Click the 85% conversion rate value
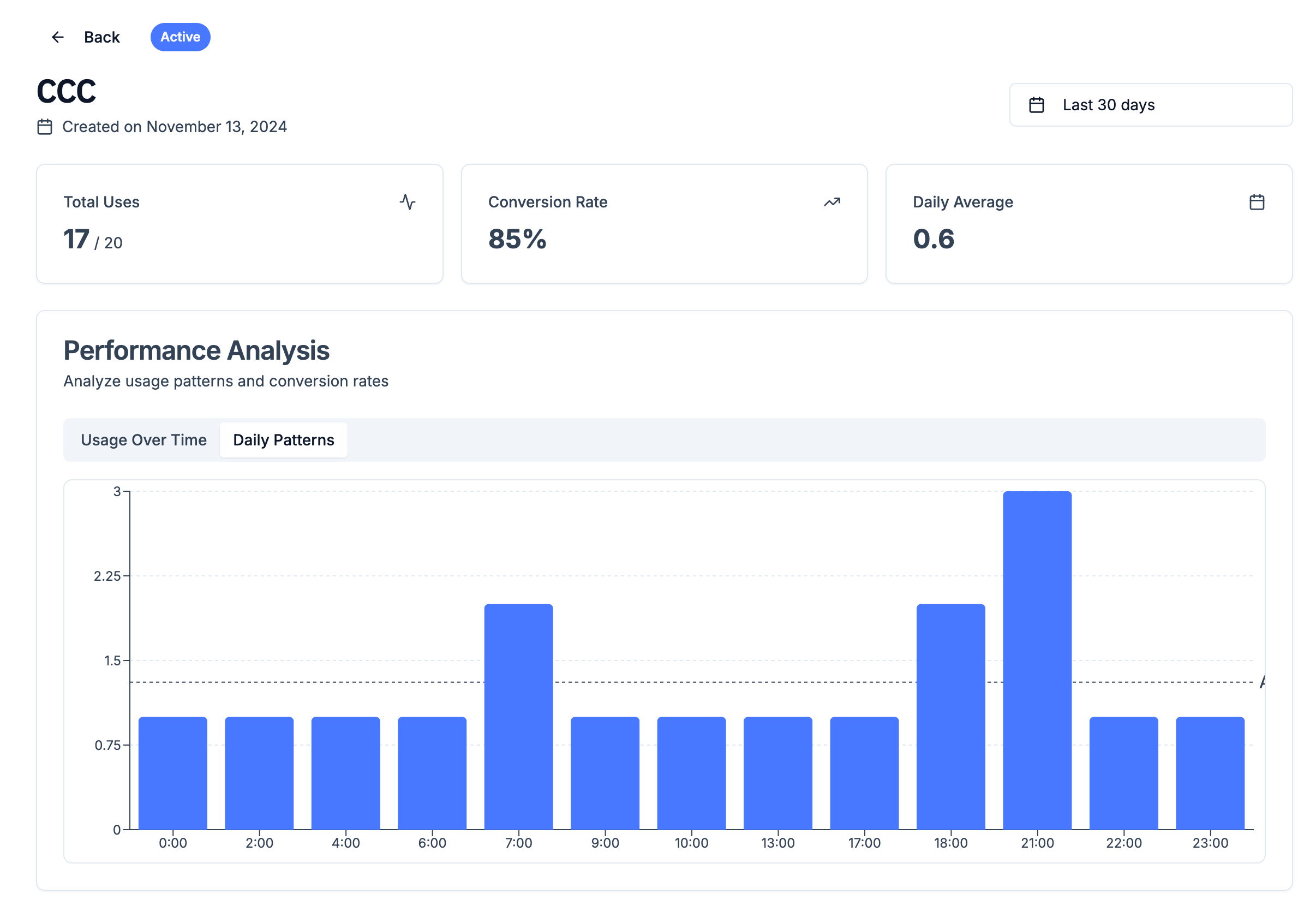1316x917 pixels. coord(517,239)
